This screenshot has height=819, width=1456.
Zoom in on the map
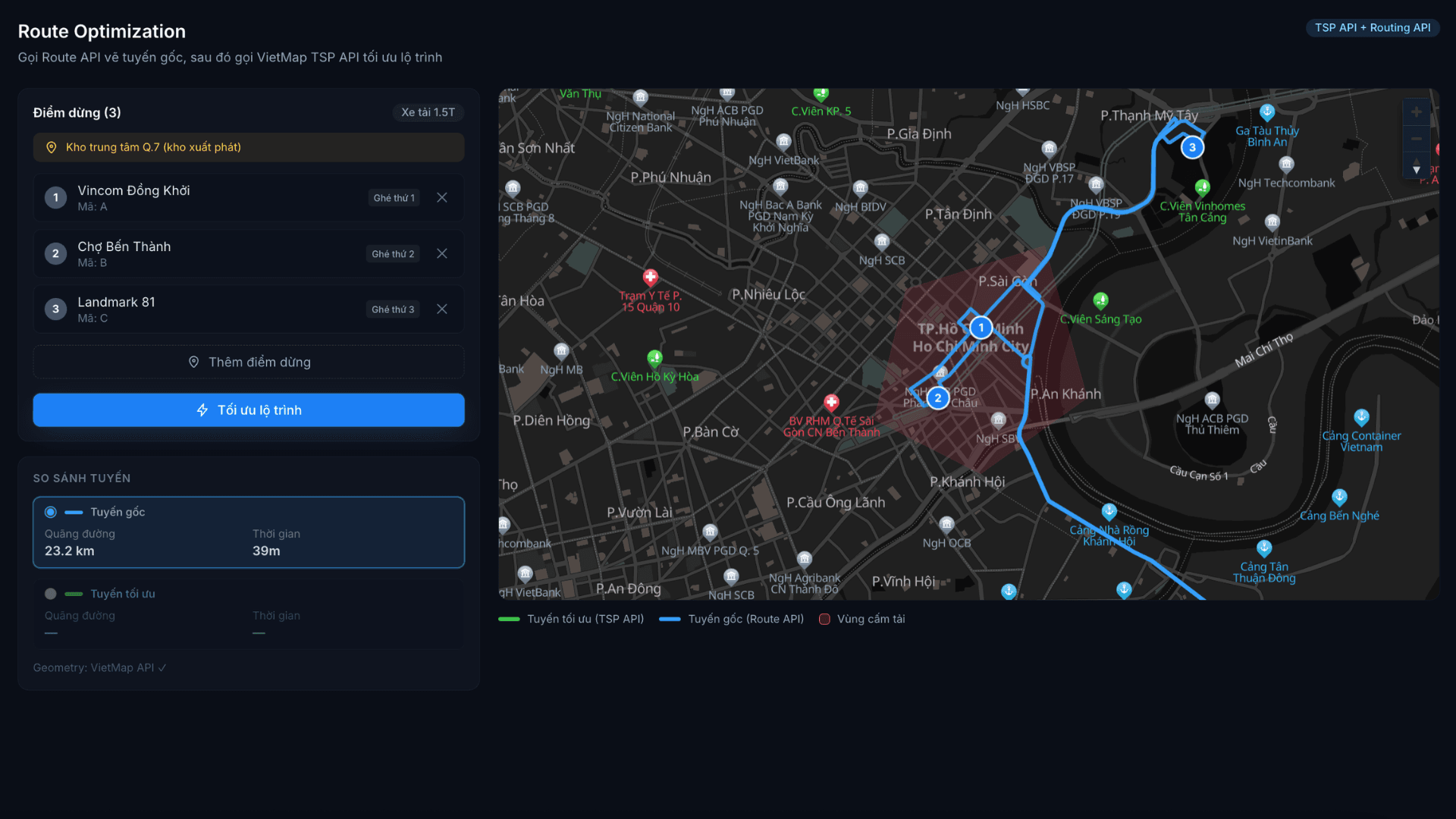1416,112
